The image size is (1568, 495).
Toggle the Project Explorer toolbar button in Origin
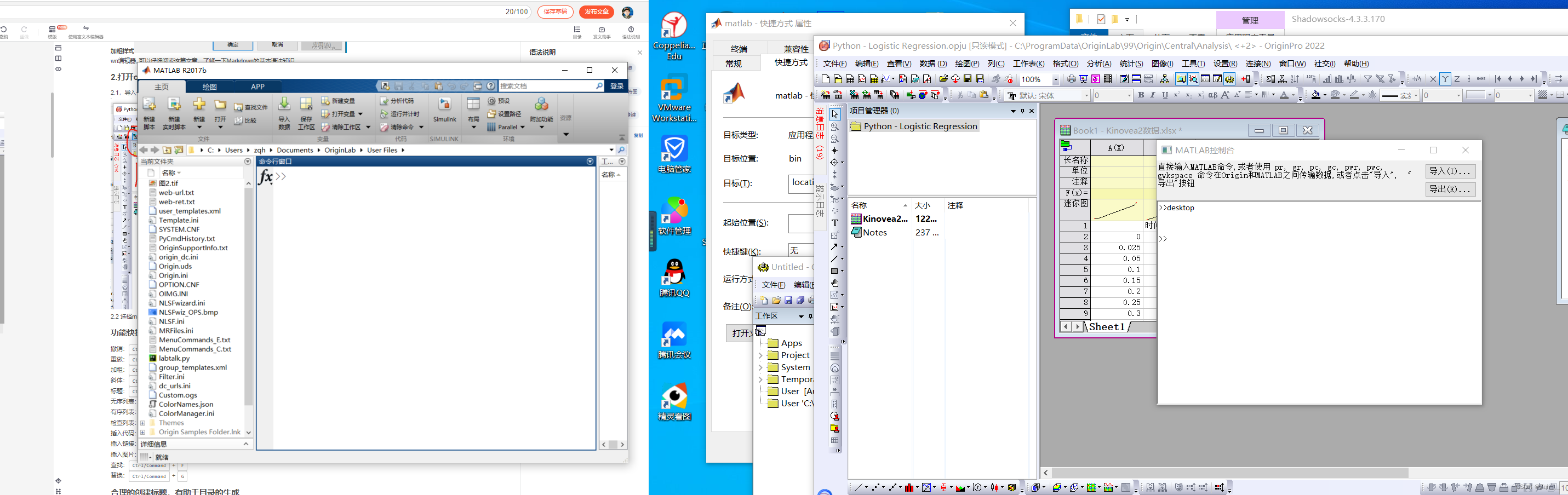[x=1181, y=79]
